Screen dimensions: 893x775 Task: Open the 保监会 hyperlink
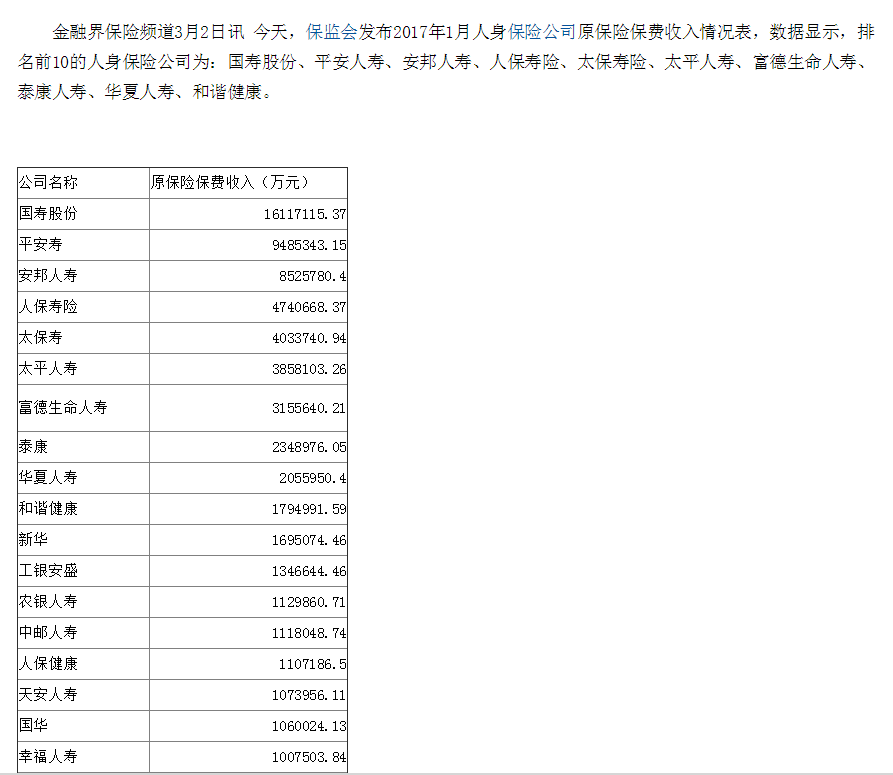[331, 32]
